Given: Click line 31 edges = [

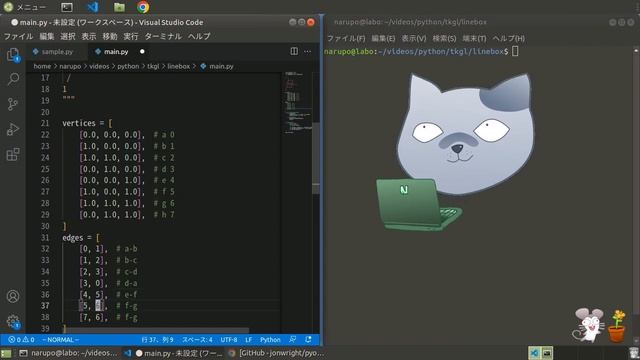Looking at the screenshot, I should (80, 237).
